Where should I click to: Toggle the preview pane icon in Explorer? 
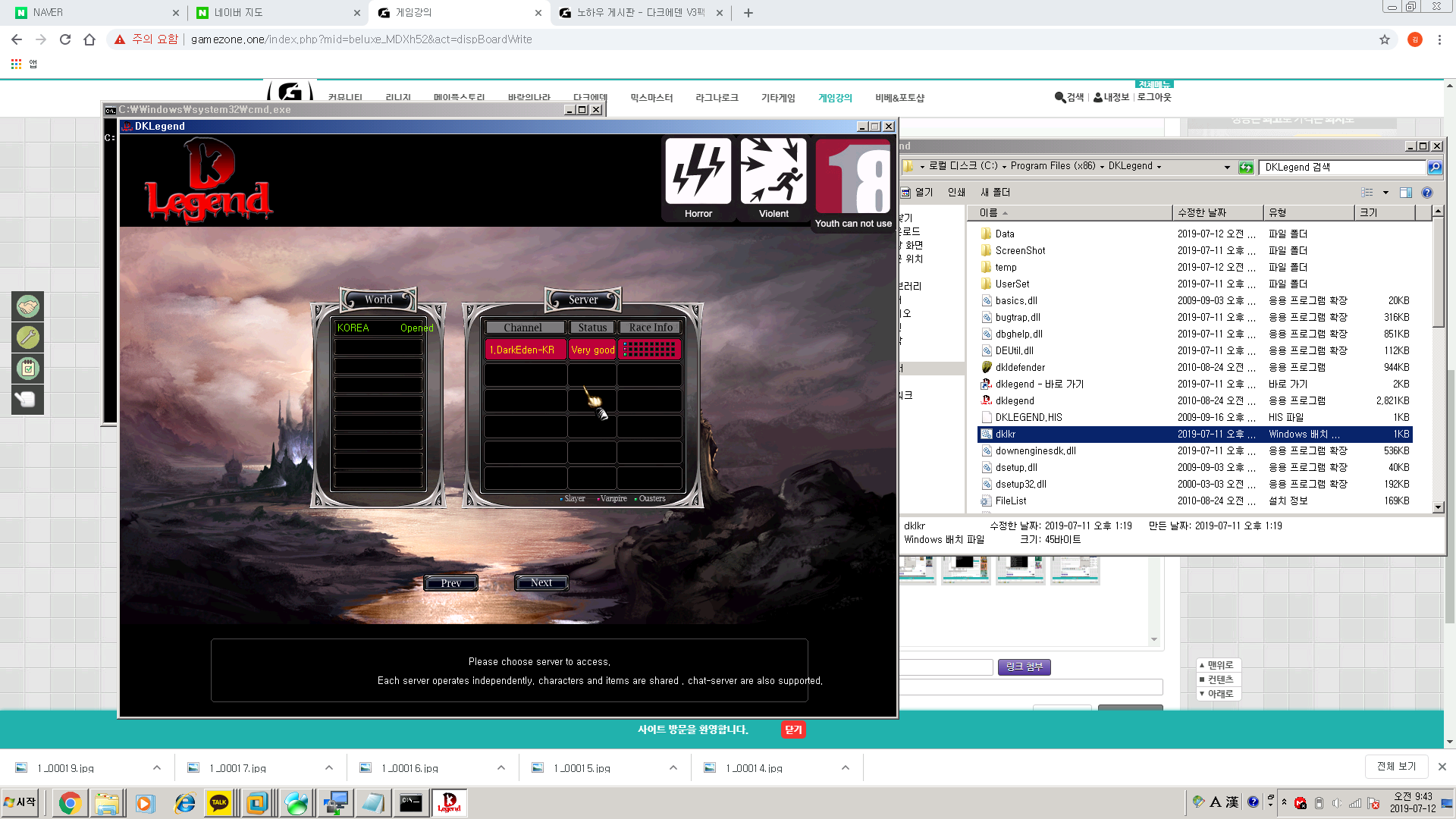pyautogui.click(x=1405, y=193)
